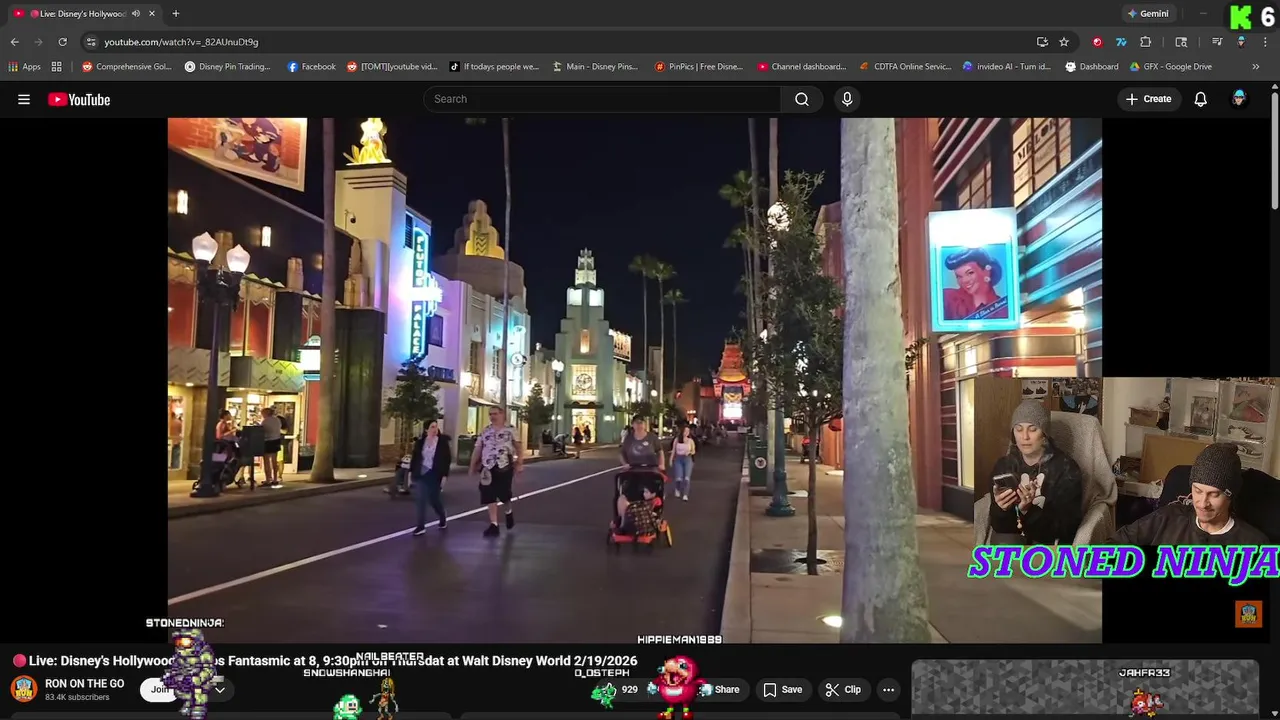Open the red record extension icon
Image resolution: width=1280 pixels, height=720 pixels.
(1097, 42)
